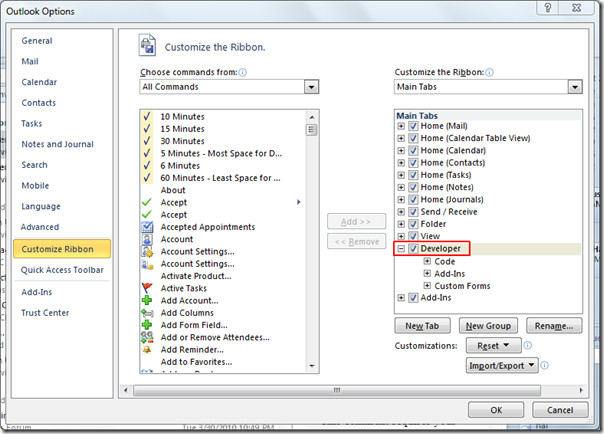The image size is (604, 434).
Task: Click info icon beside Choose commands from
Action: [243, 72]
